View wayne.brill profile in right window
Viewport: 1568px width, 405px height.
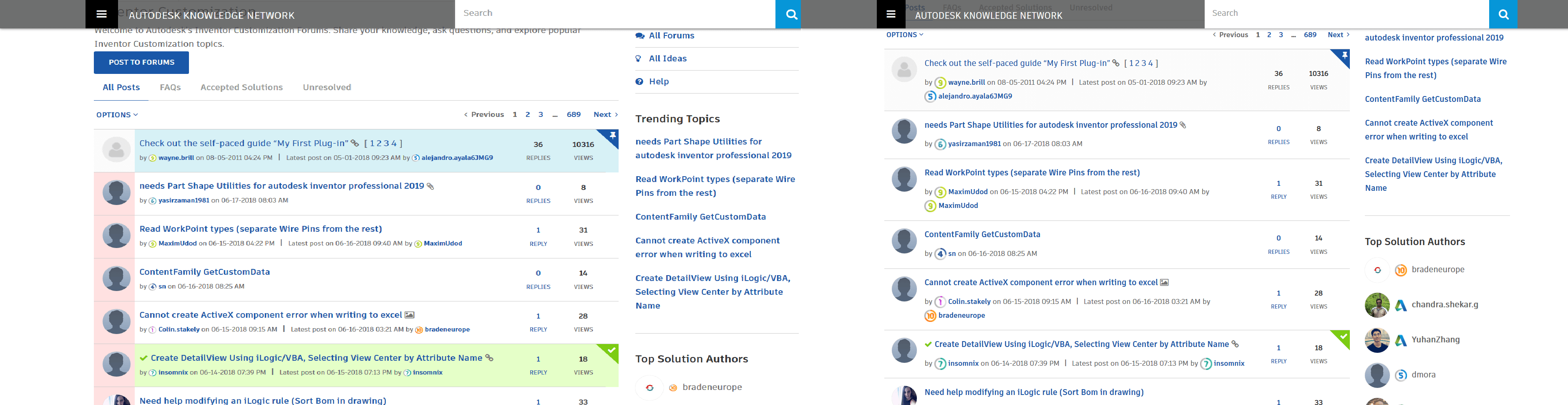966,82
